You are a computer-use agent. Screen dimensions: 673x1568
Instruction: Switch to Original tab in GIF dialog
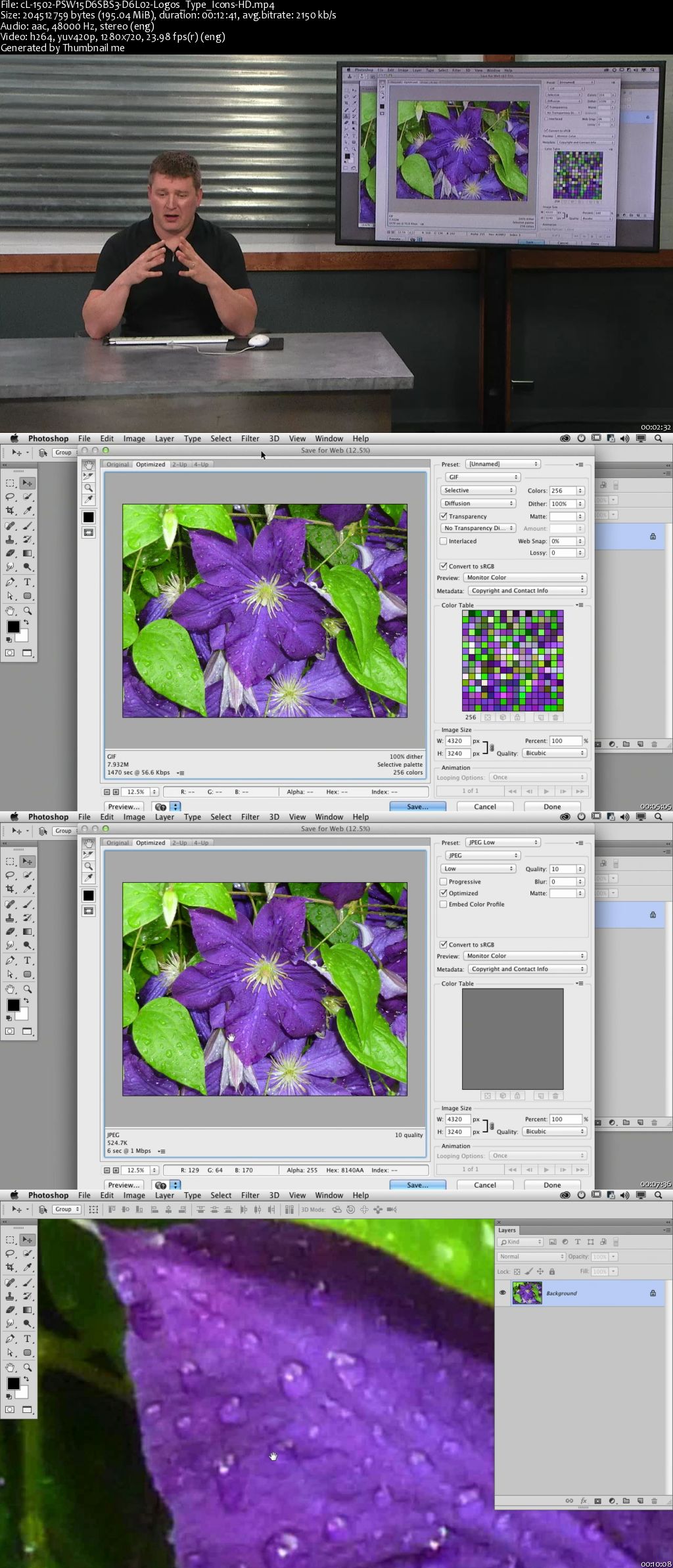(118, 464)
